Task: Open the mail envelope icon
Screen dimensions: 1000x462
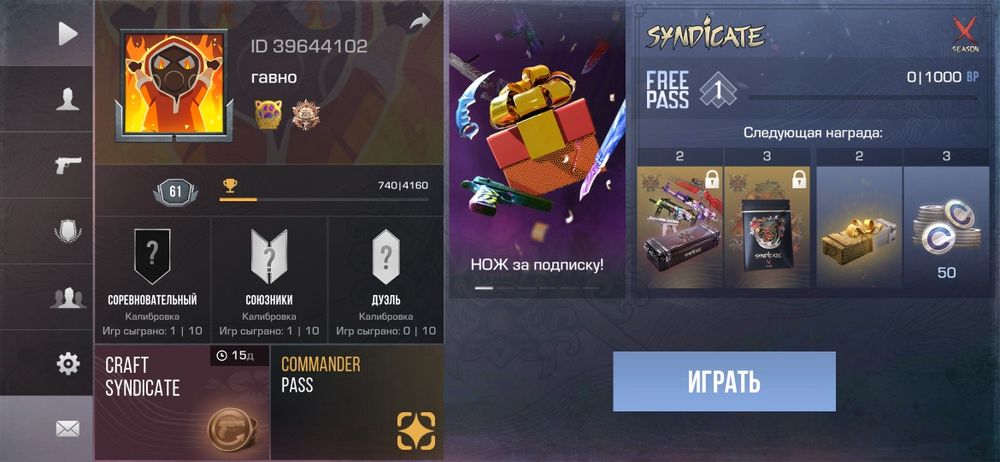Action: coord(68,429)
